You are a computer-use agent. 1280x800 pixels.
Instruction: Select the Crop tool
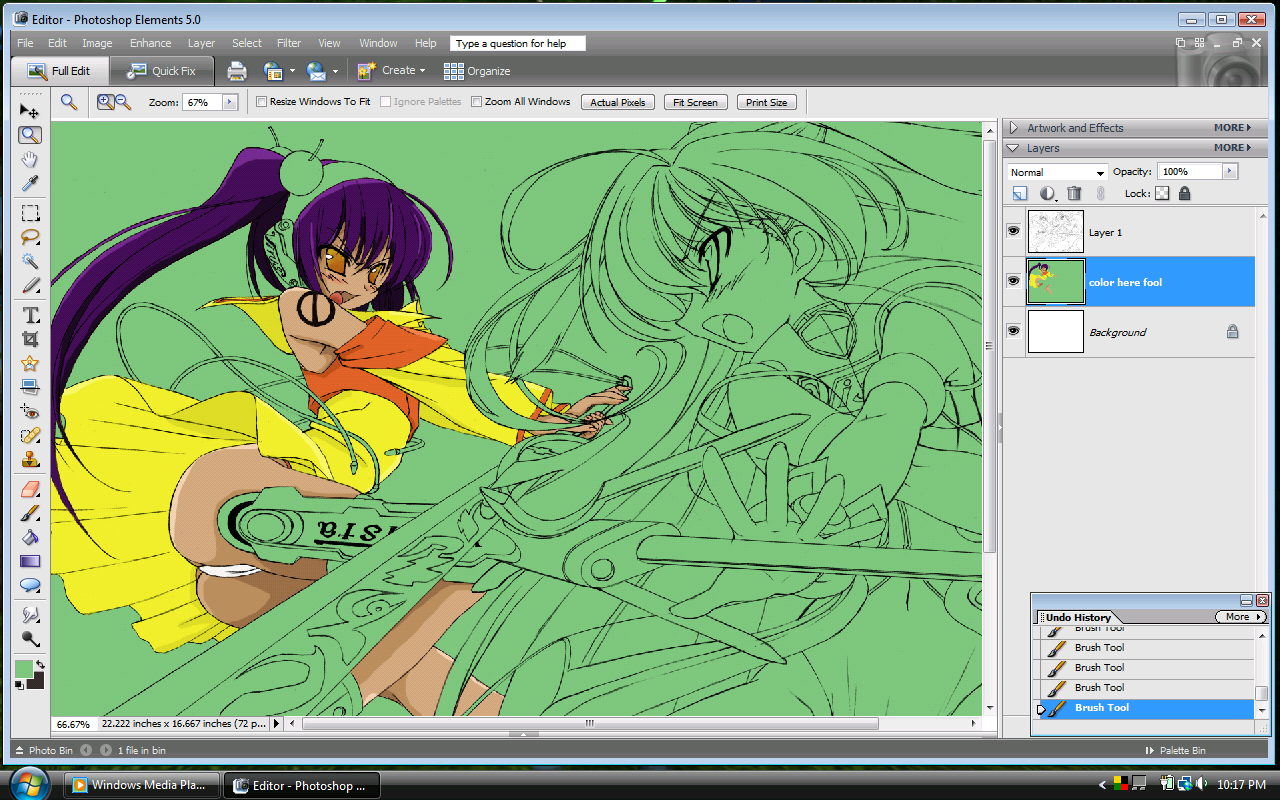pos(30,339)
